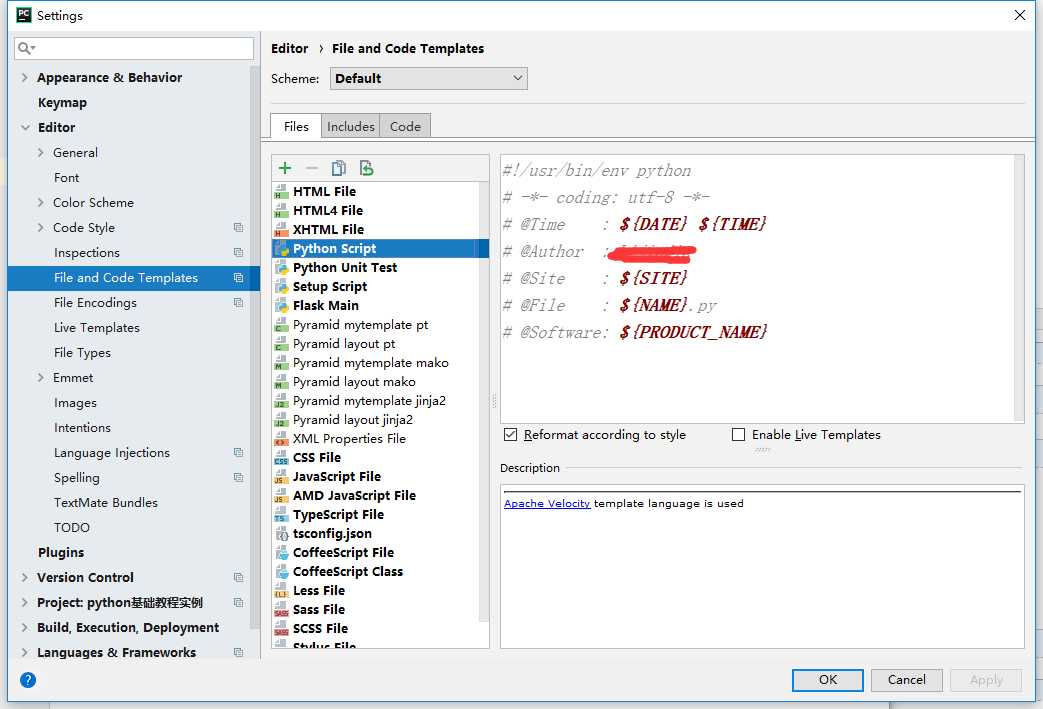
Task: Select Pyramid mytemplate pt template
Action: [361, 325]
